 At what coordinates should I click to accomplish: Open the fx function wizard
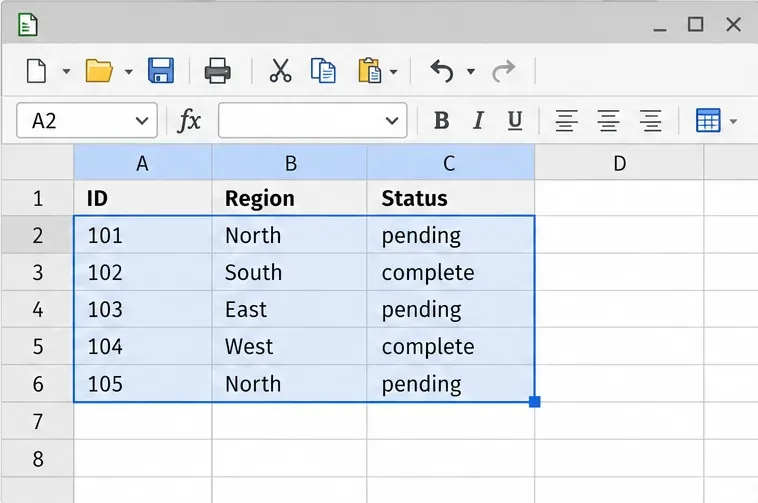189,120
